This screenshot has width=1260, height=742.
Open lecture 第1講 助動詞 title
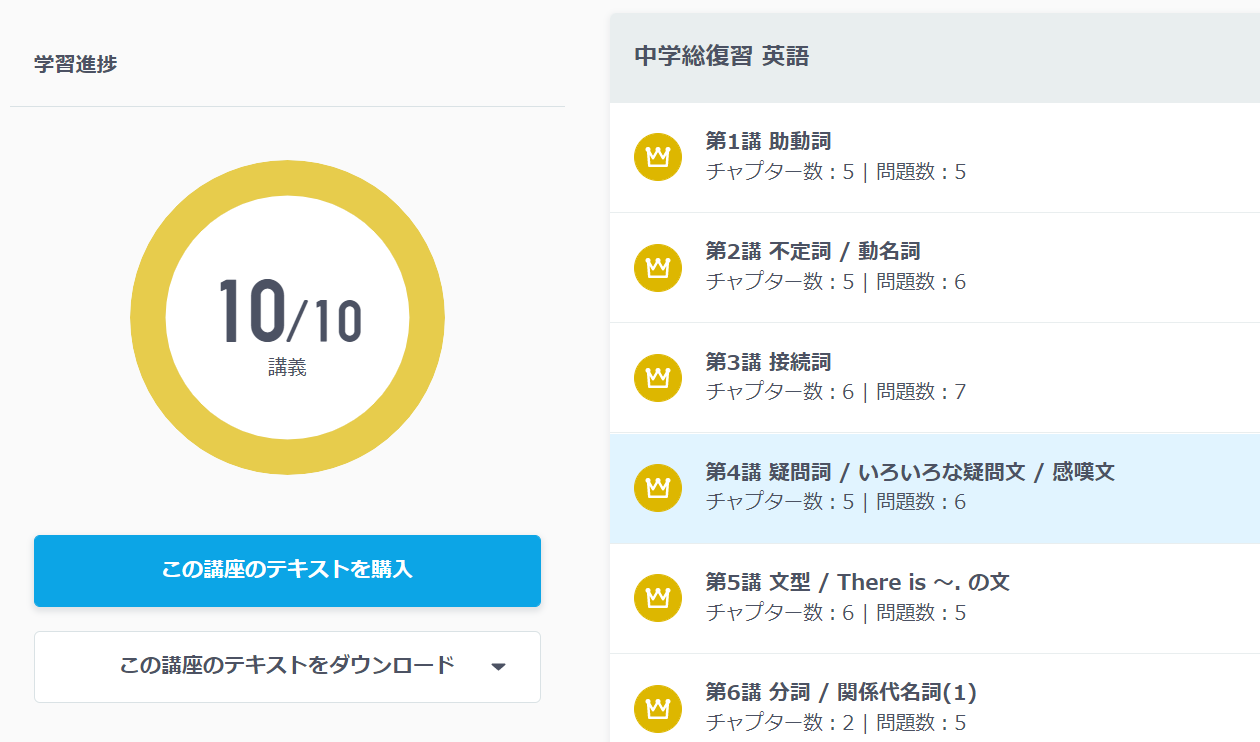point(768,141)
